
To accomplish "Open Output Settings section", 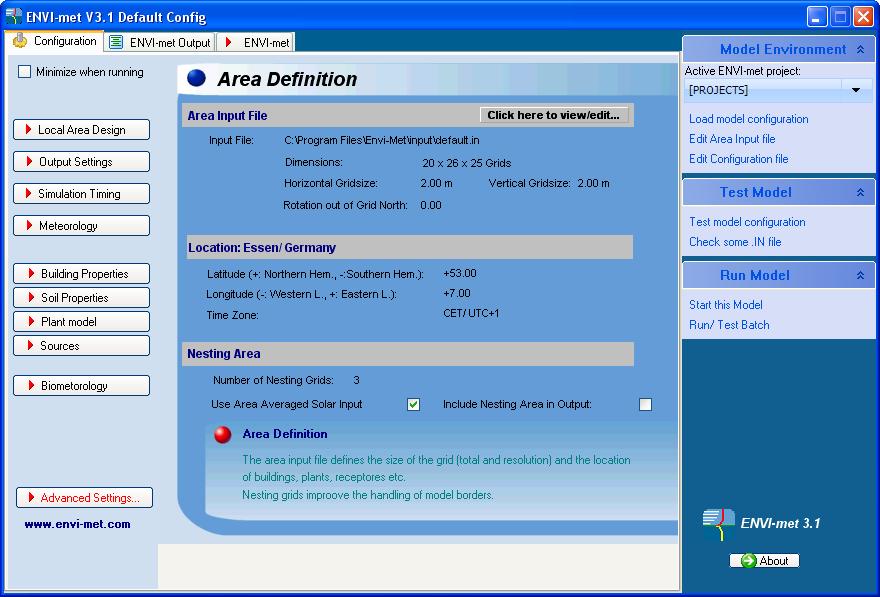I will pyautogui.click(x=81, y=162).
